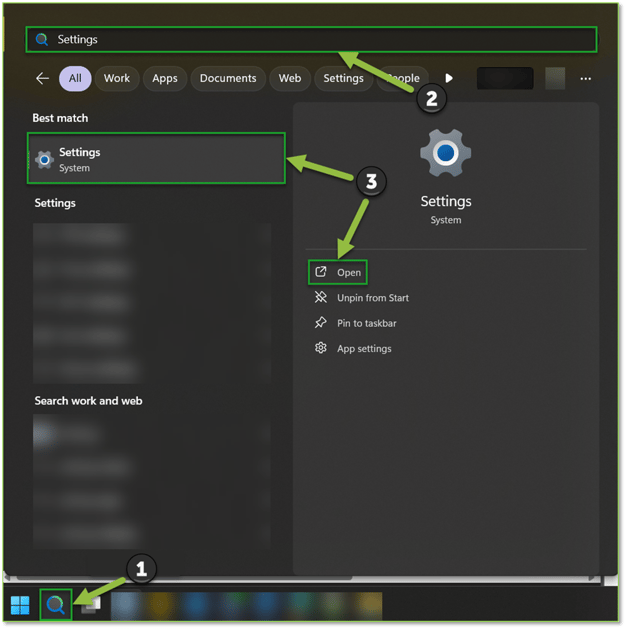This screenshot has height=629, width=626.
Task: Click the Best match heading
Action: pyautogui.click(x=60, y=118)
